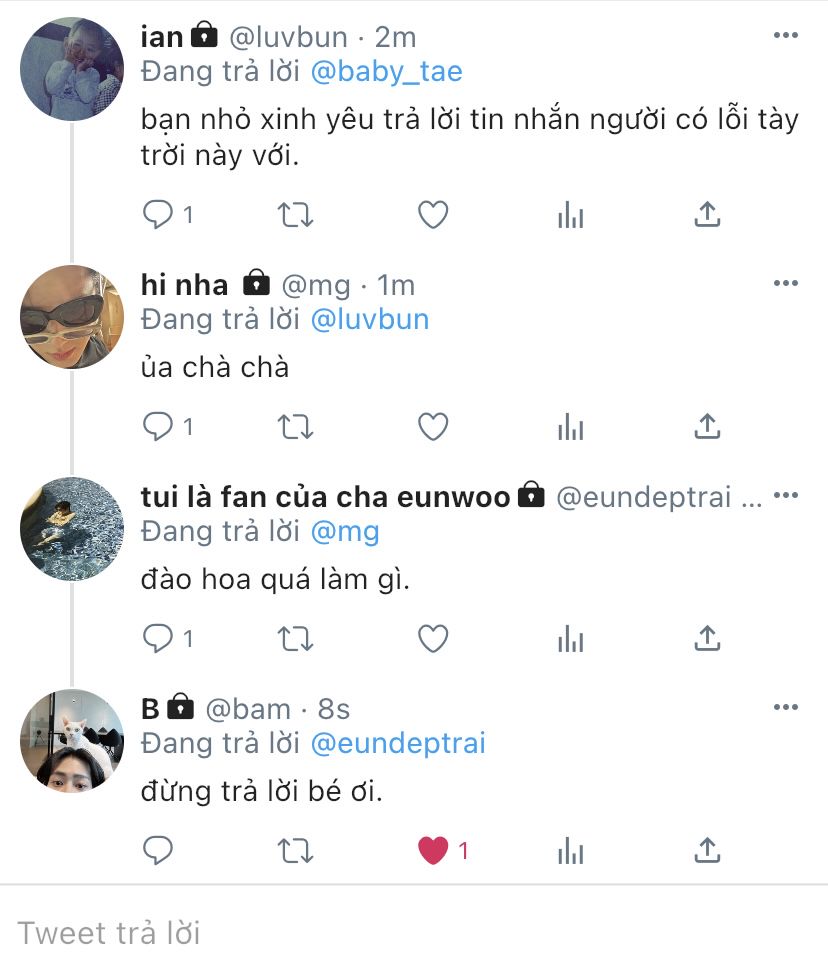This screenshot has height=964, width=828.
Task: Open more options for ian's tweet
Action: [786, 35]
